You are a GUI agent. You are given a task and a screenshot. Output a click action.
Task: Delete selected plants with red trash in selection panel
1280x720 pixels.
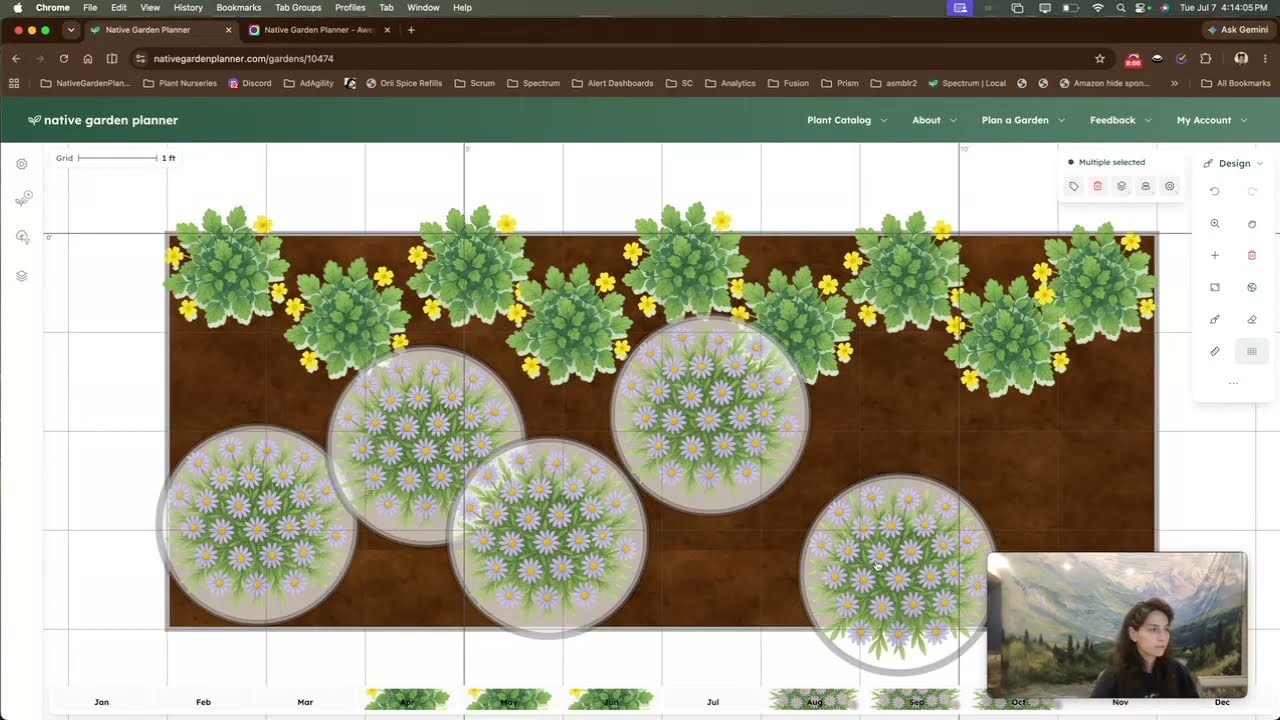pos(1097,186)
